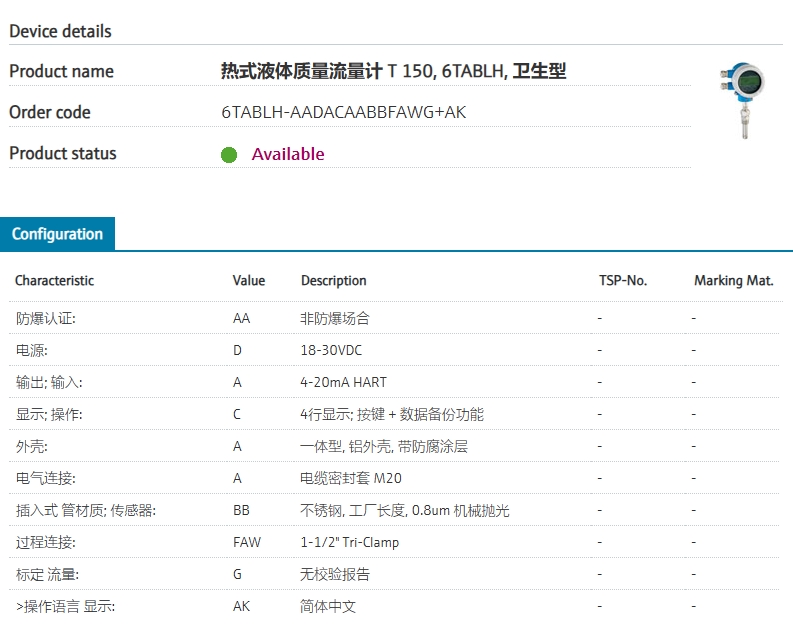Click description 一体型, 铝外壳, 带防腐涂层
The width and height of the screenshot is (793, 632).
pyautogui.click(x=384, y=446)
